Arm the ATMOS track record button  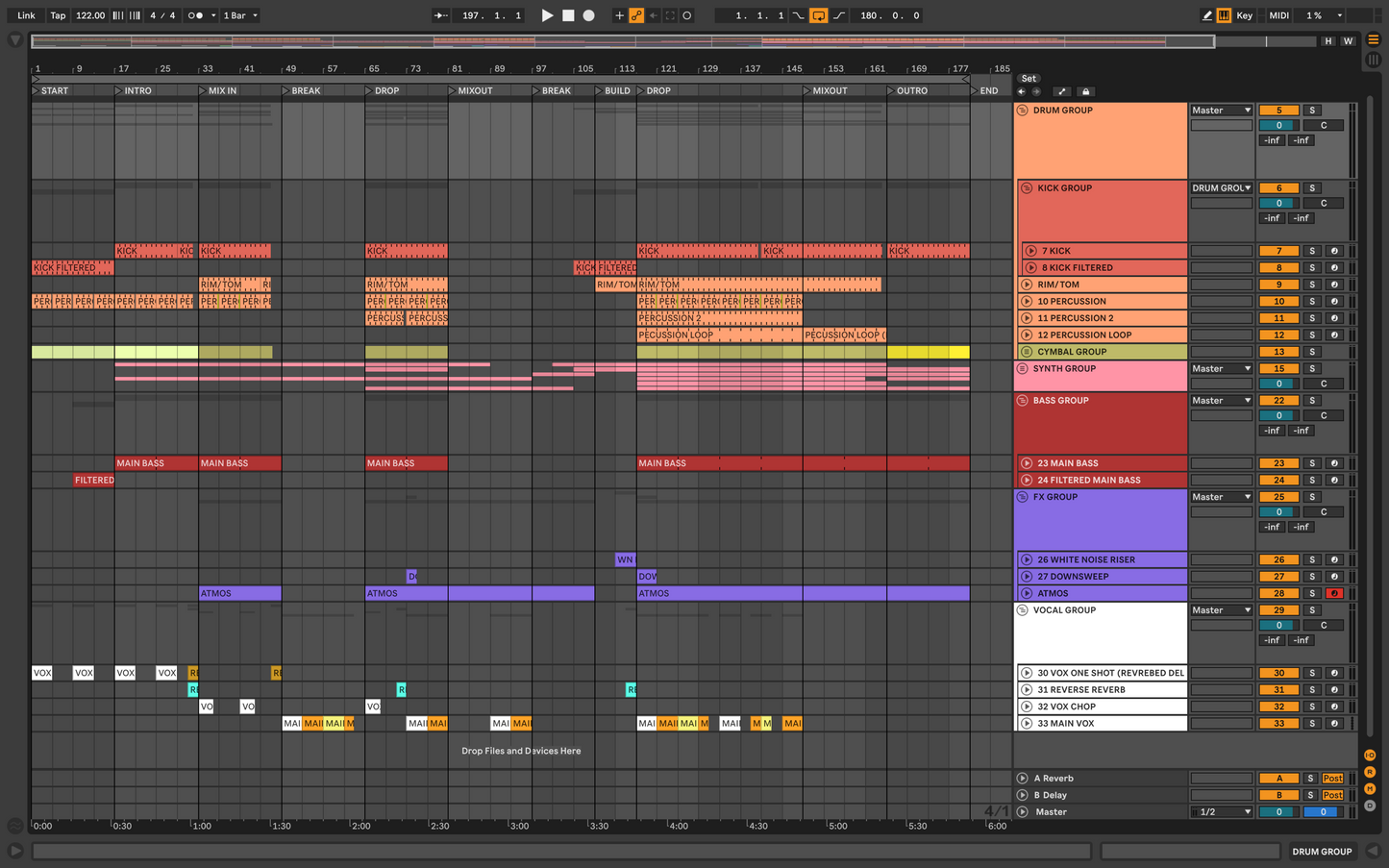coord(1333,593)
